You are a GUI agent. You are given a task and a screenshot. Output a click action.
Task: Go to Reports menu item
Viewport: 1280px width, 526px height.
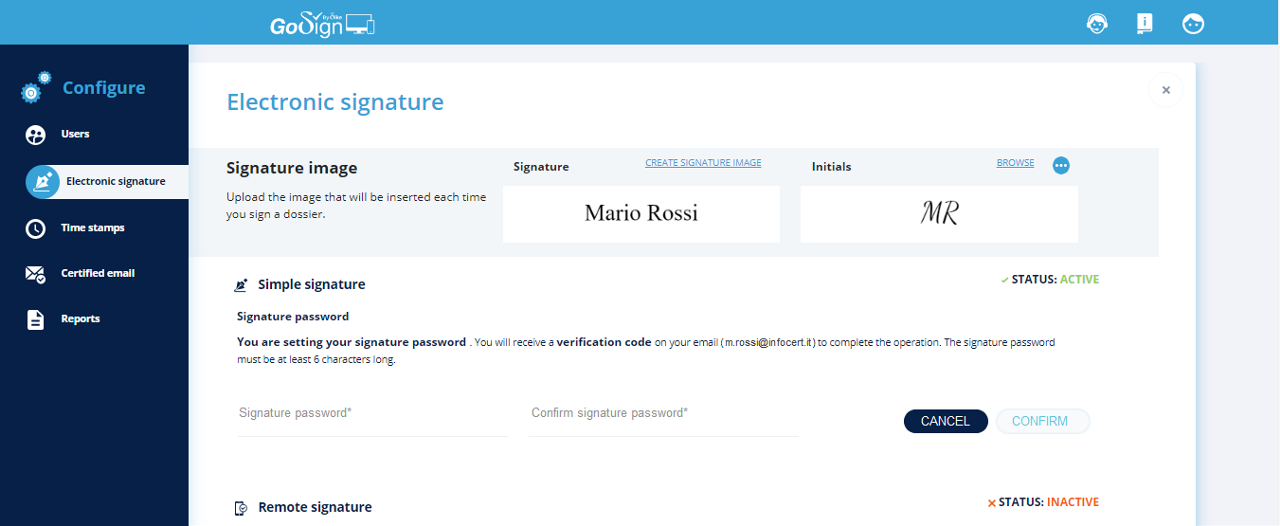[x=80, y=319]
